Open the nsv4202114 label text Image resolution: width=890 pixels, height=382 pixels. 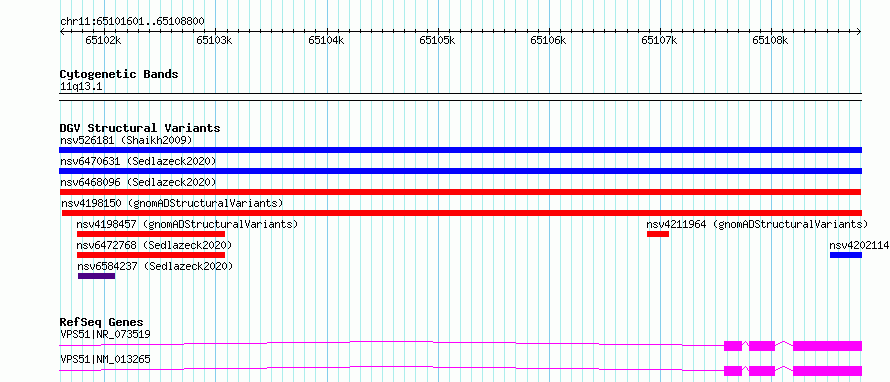[859, 245]
